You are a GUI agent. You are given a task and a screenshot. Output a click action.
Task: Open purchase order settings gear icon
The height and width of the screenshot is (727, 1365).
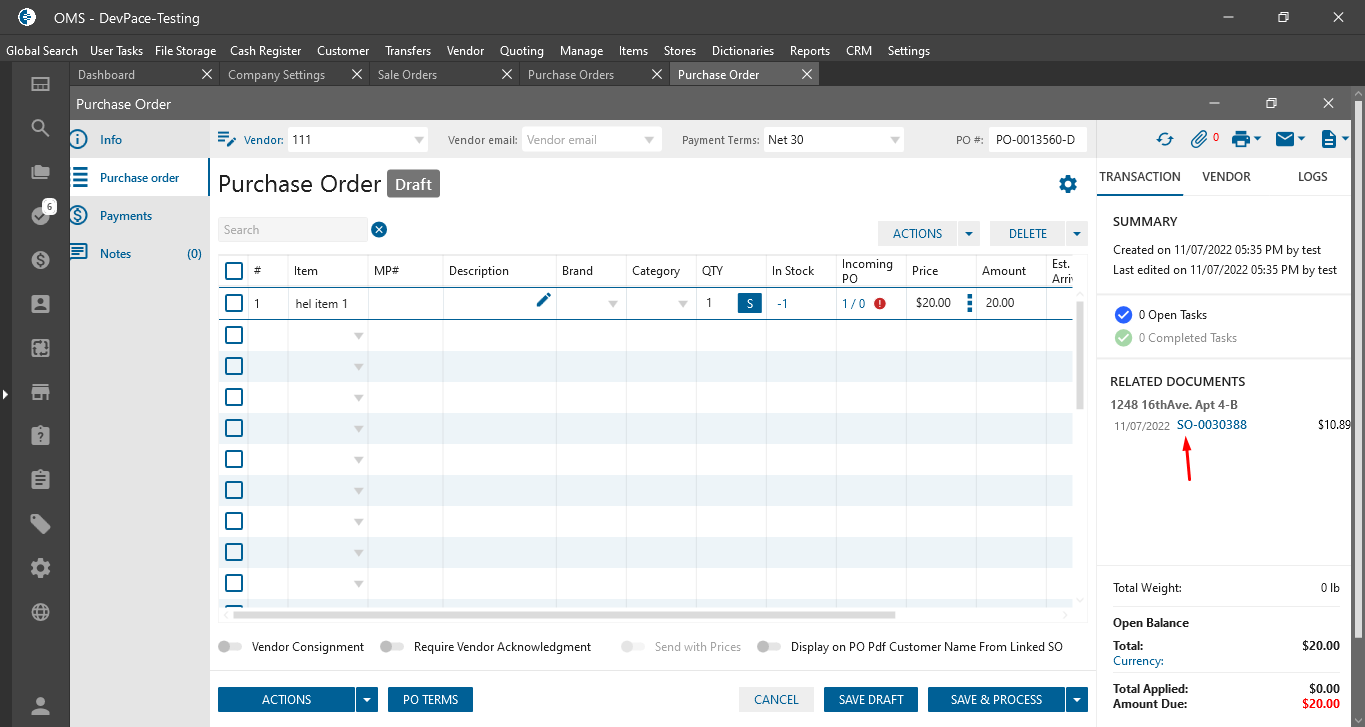pos(1068,184)
